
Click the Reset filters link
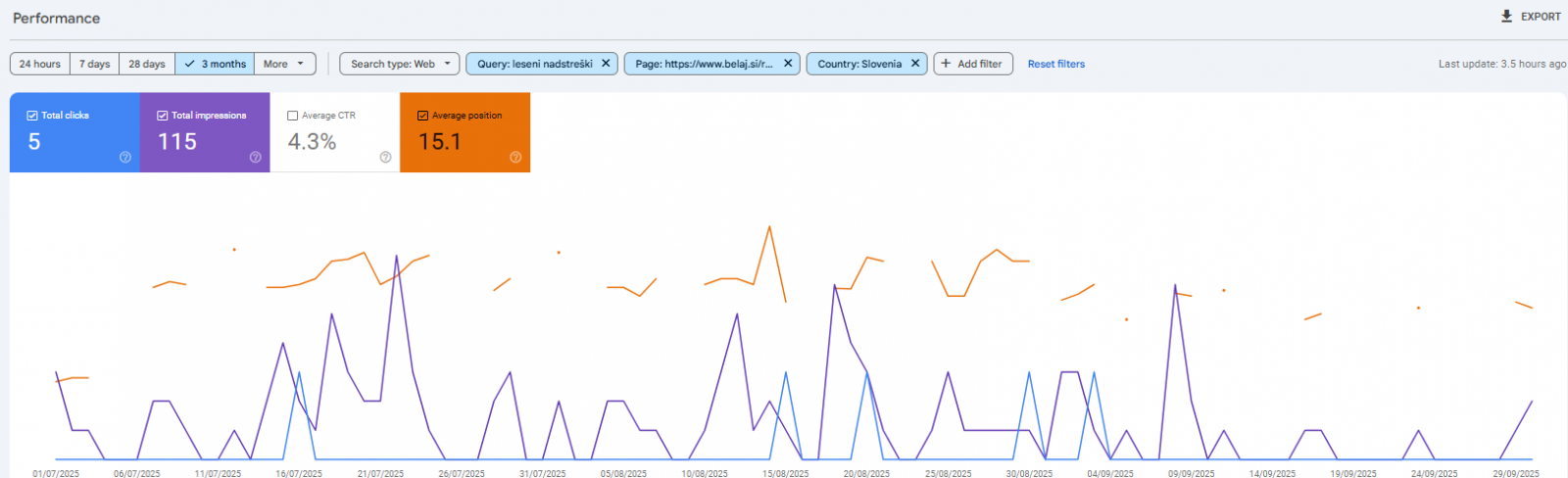(x=1055, y=64)
